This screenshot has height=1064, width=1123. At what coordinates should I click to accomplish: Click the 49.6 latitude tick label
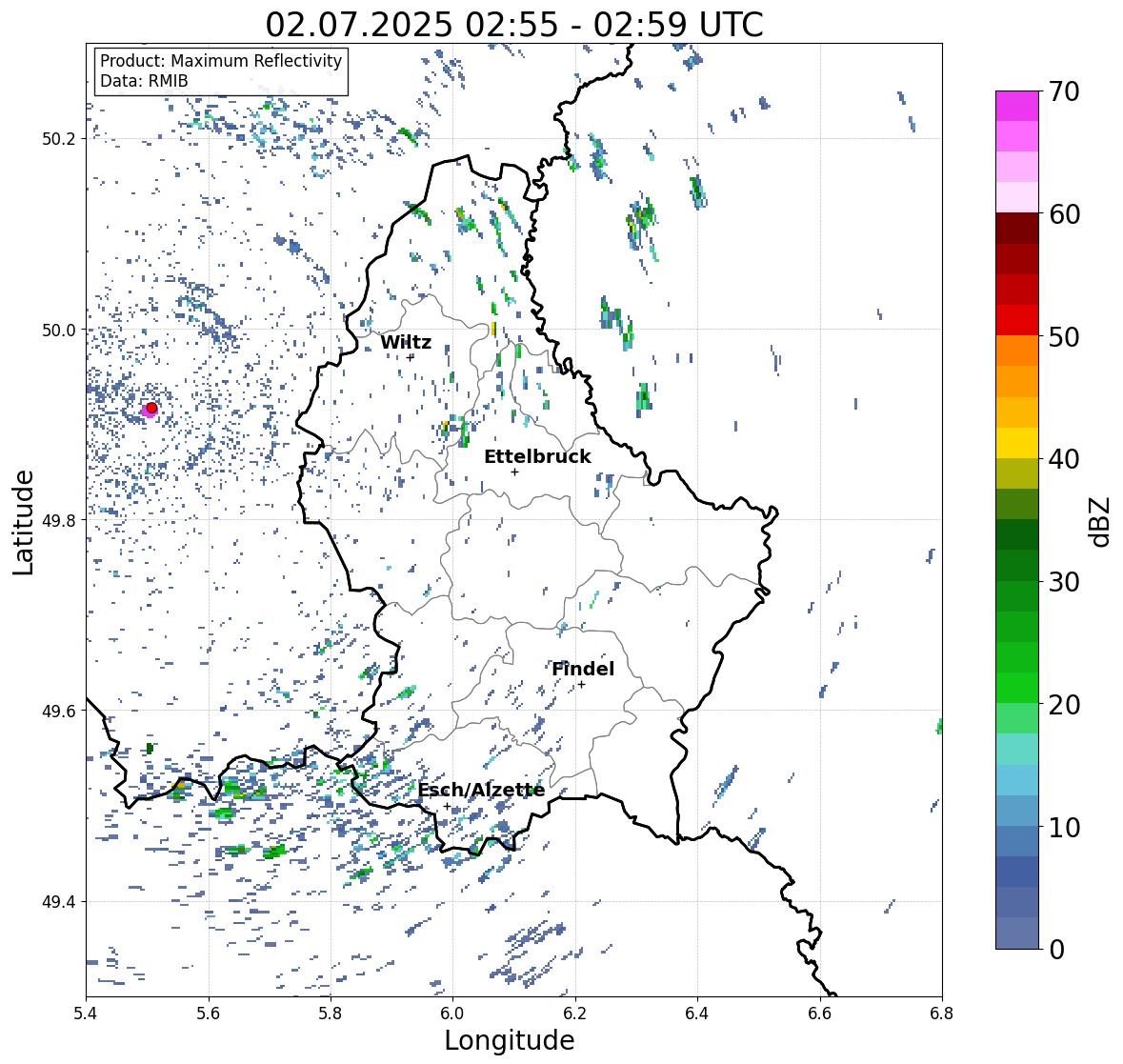coord(58,711)
